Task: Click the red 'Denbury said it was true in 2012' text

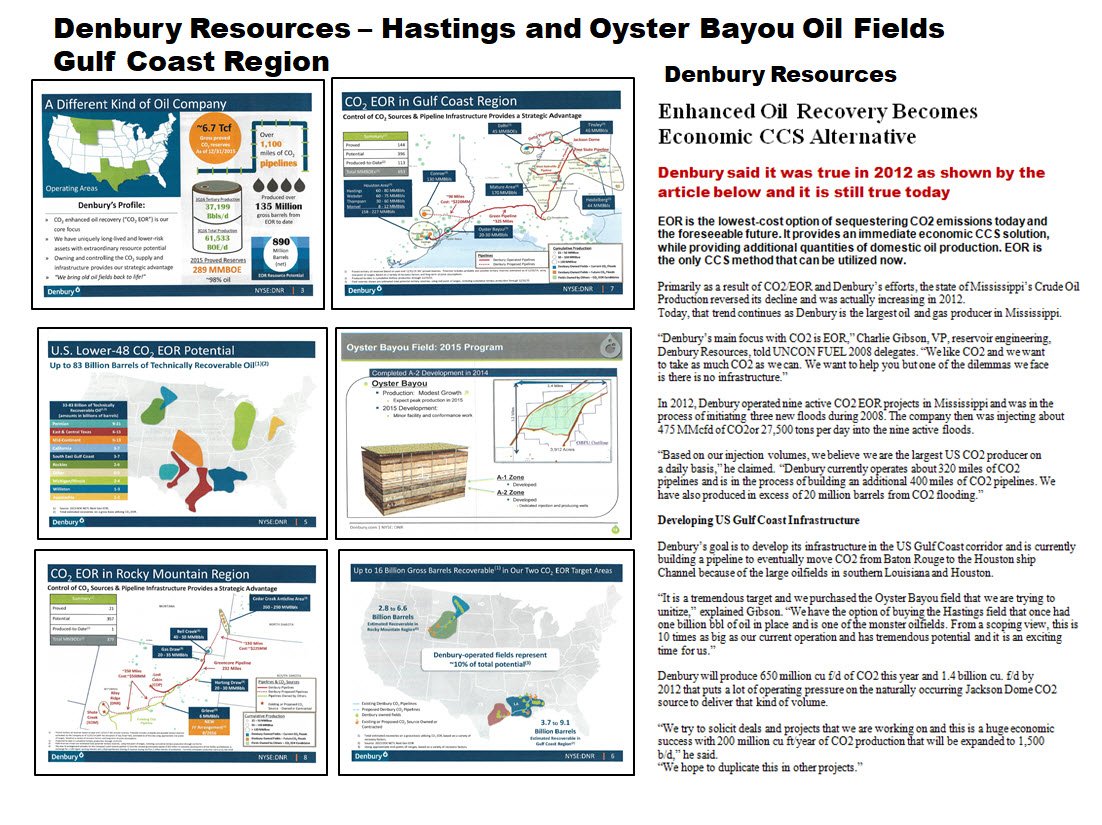Action: pyautogui.click(x=851, y=182)
